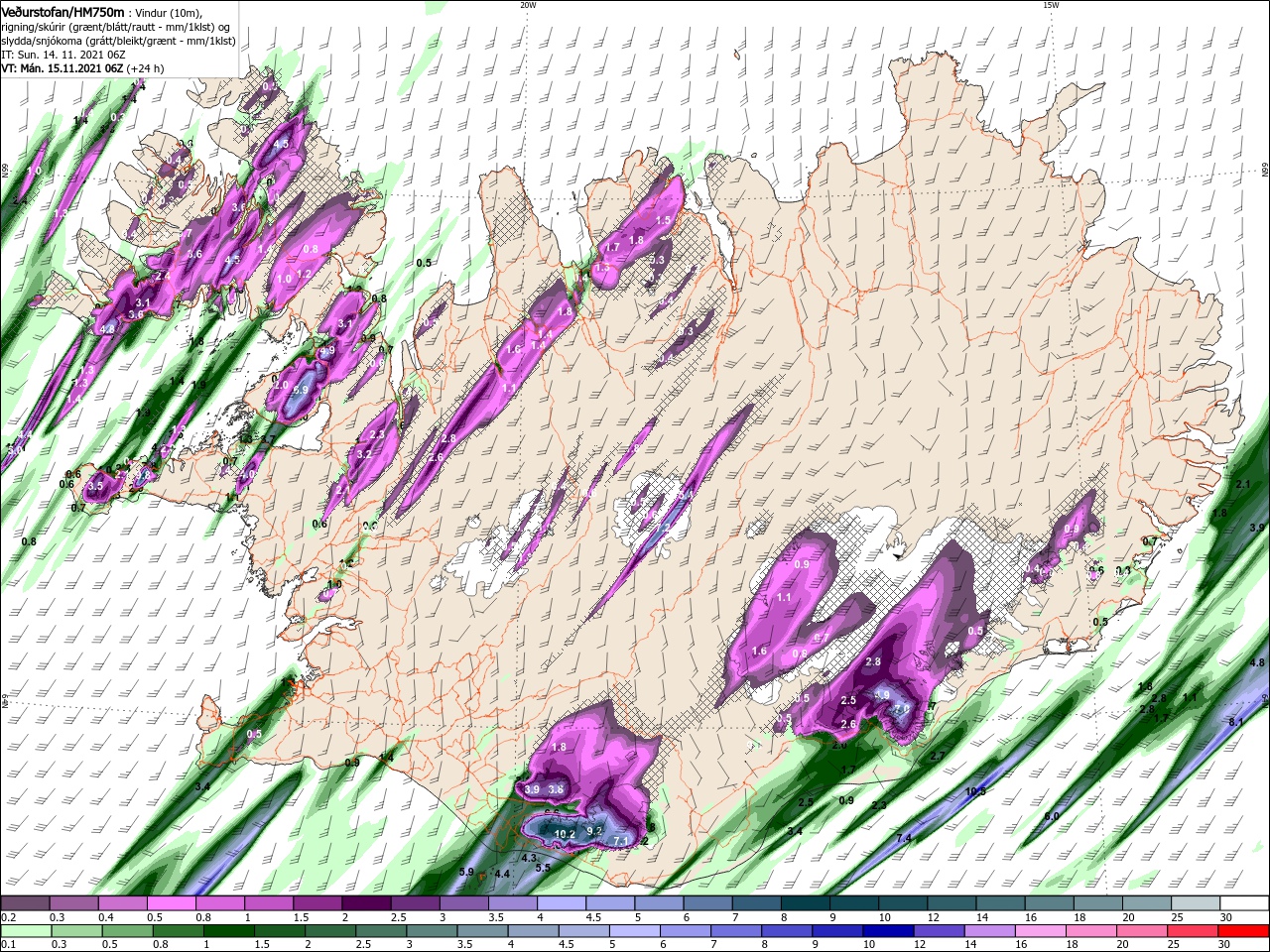The width and height of the screenshot is (1270, 952).
Task: Select the bright pink 0.5 swatch in upper legend row
Action: click(x=171, y=903)
